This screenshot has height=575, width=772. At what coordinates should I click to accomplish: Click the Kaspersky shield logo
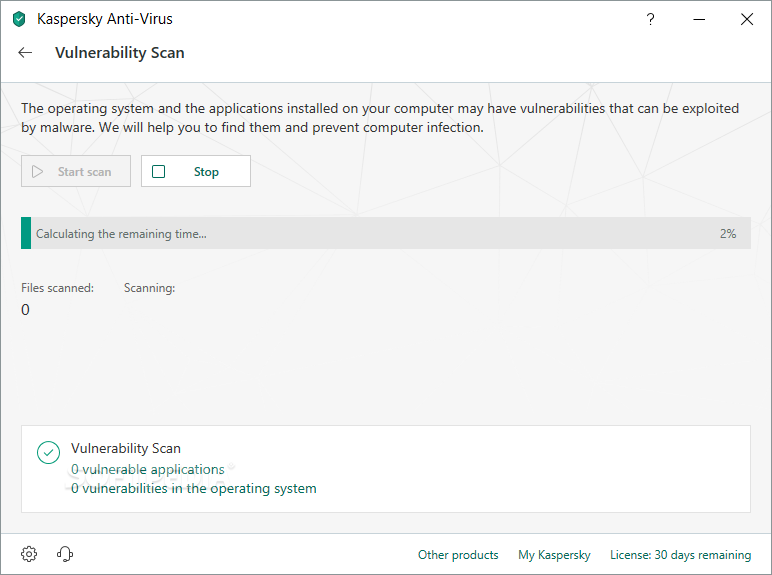tap(19, 19)
